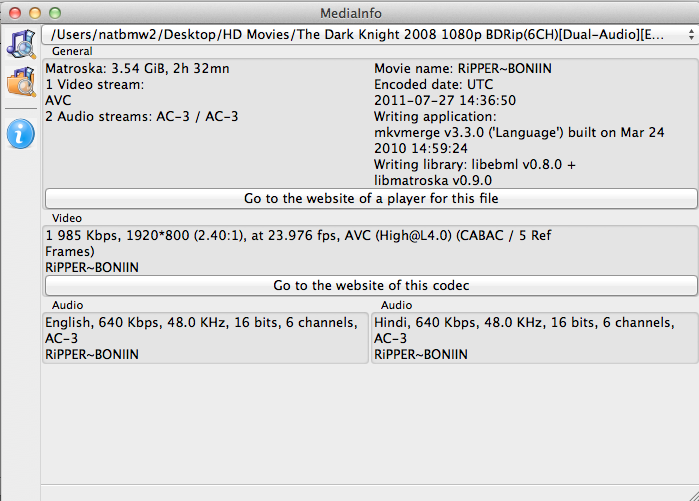
Task: Click 'Go to the website of this codec'
Action: 371,285
